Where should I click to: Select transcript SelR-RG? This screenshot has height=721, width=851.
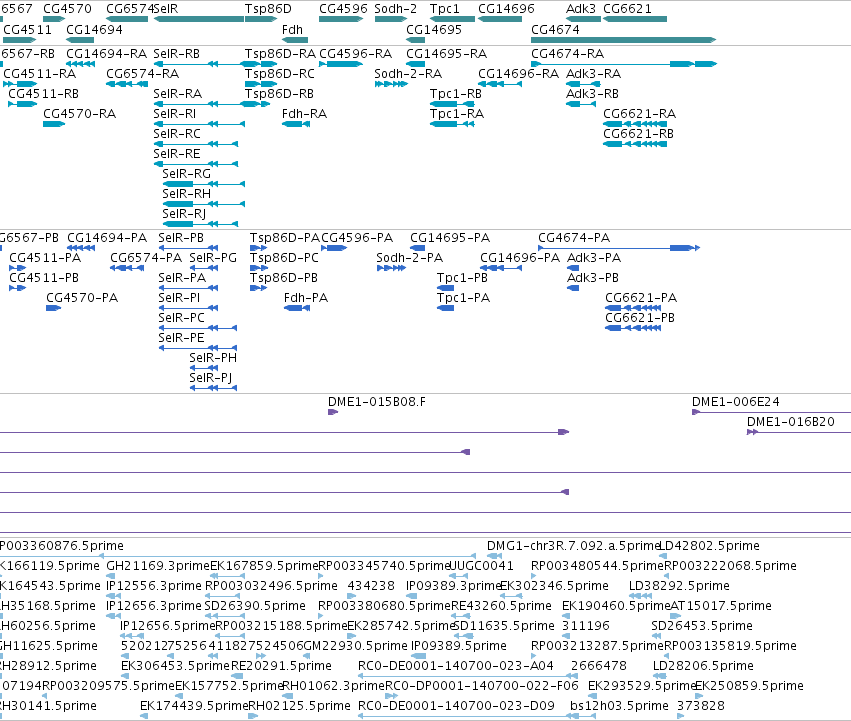(x=186, y=174)
